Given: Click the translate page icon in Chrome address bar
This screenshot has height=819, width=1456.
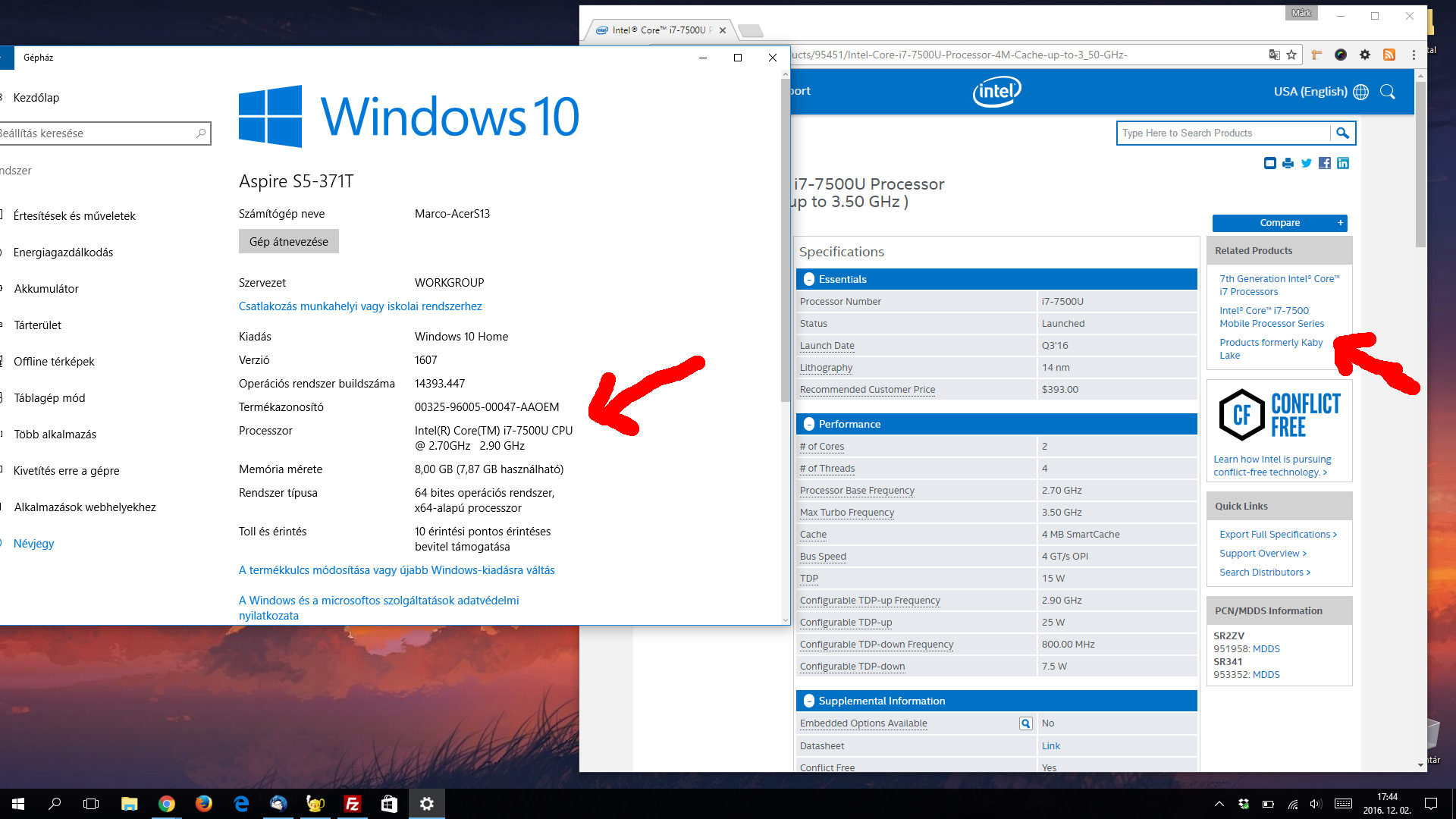Looking at the screenshot, I should (x=1274, y=55).
